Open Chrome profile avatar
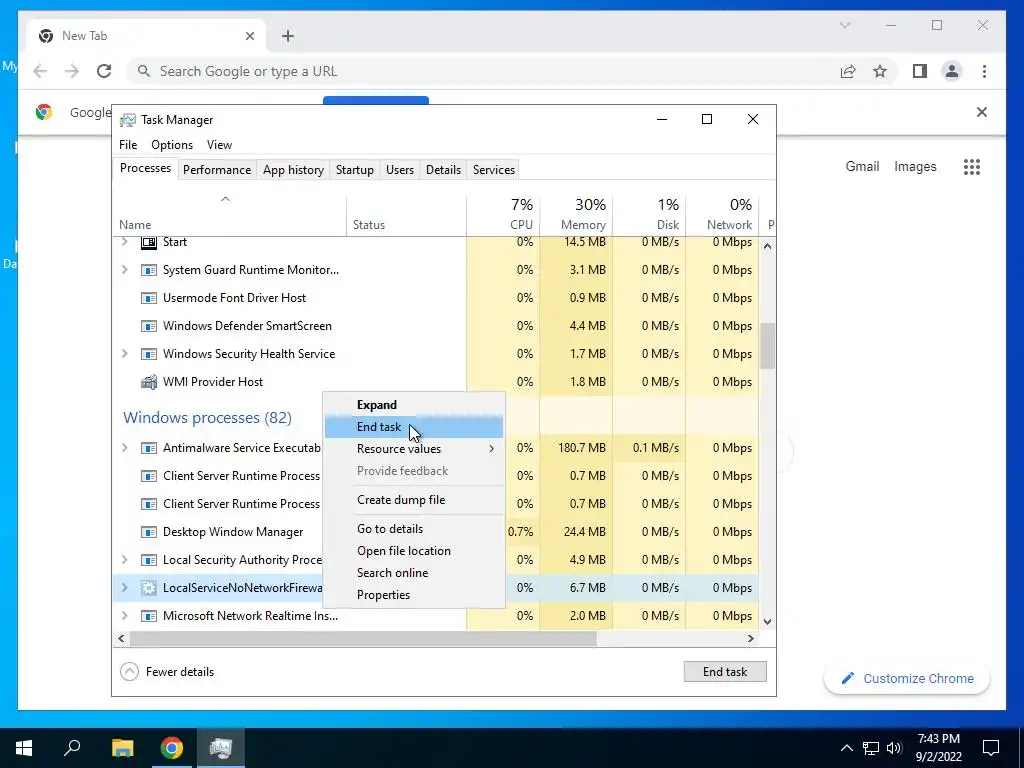The width and height of the screenshot is (1024, 768). [952, 71]
